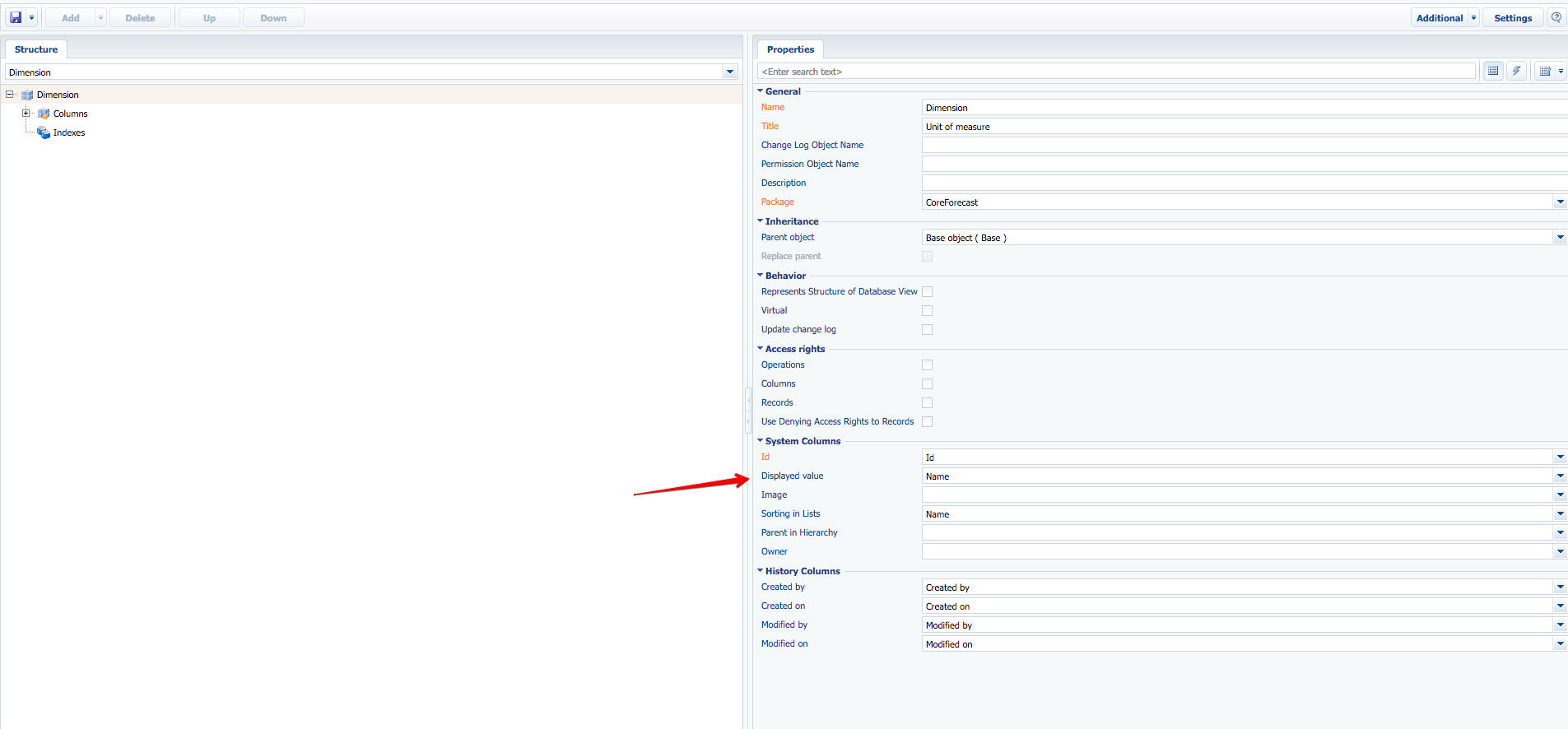Enable Update change log checkbox
Screen dimensions: 1568x729
(x=928, y=330)
